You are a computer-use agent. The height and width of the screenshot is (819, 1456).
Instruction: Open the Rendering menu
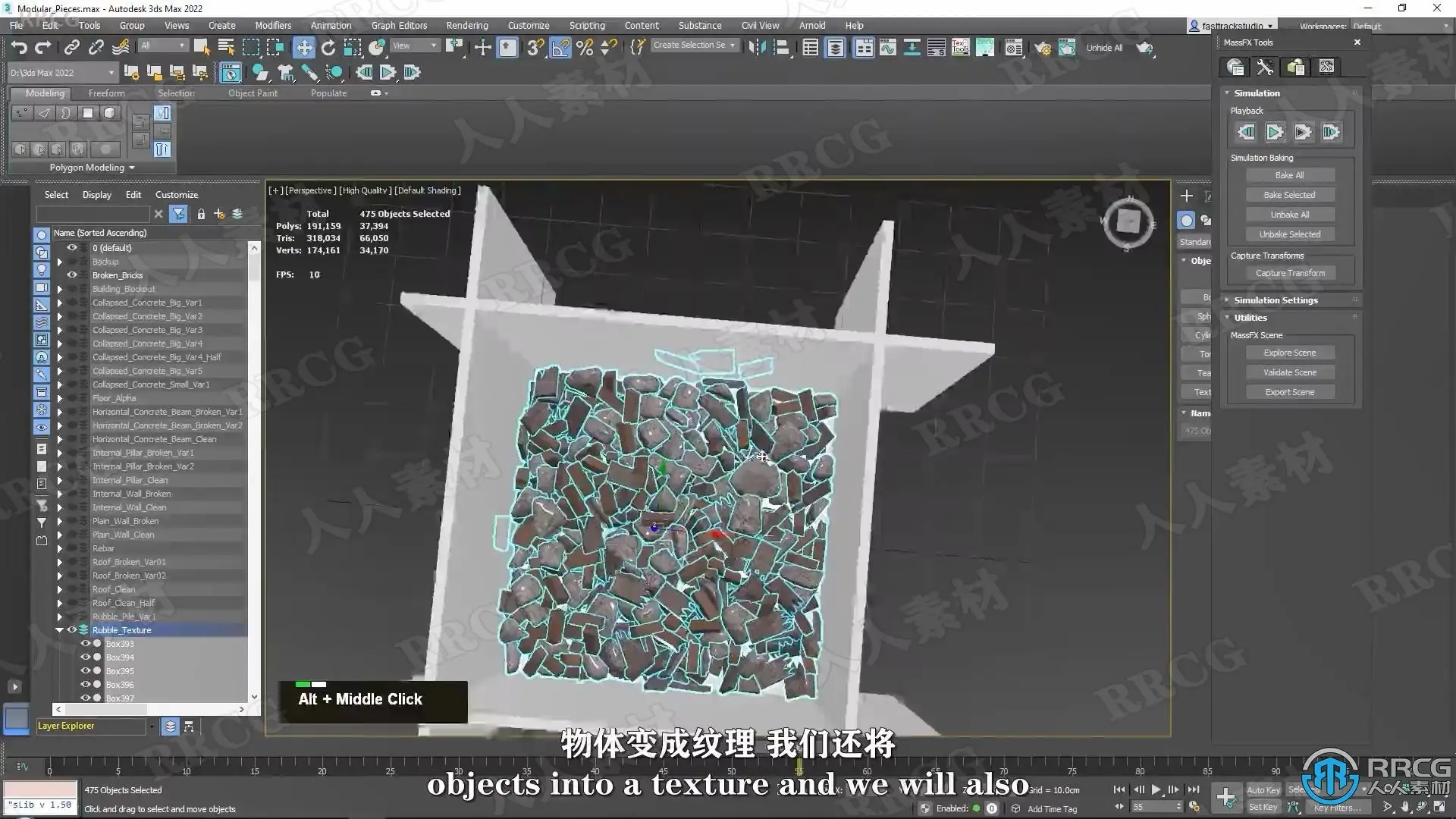466,25
